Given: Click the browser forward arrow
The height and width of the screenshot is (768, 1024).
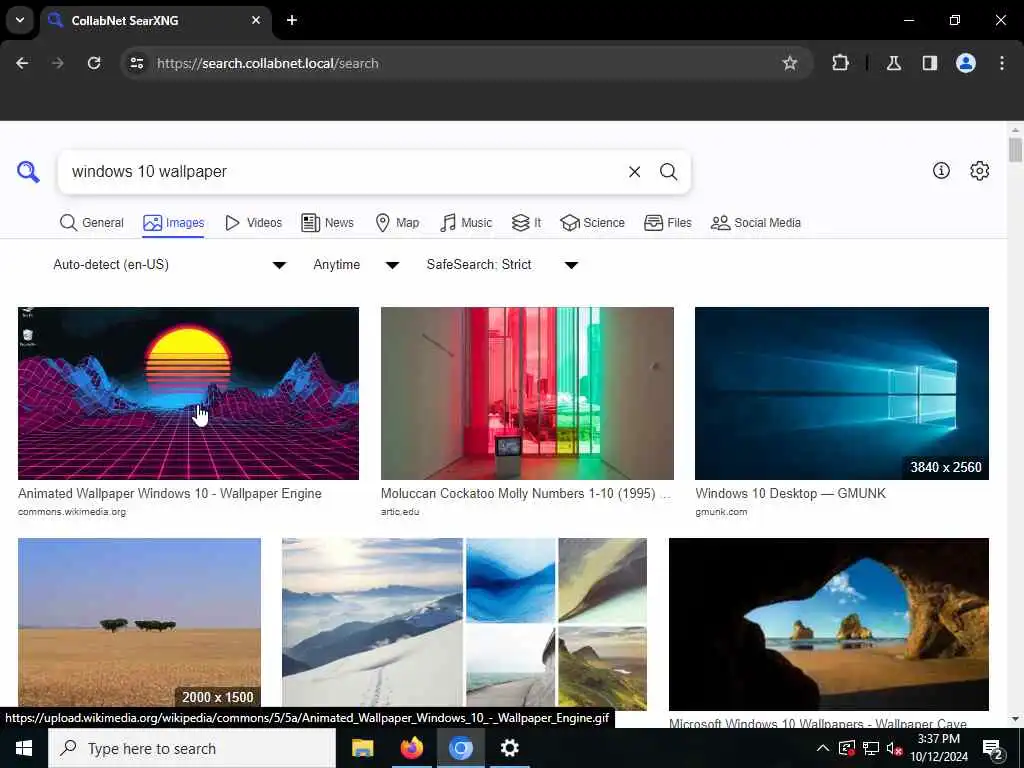Looking at the screenshot, I should (57, 63).
